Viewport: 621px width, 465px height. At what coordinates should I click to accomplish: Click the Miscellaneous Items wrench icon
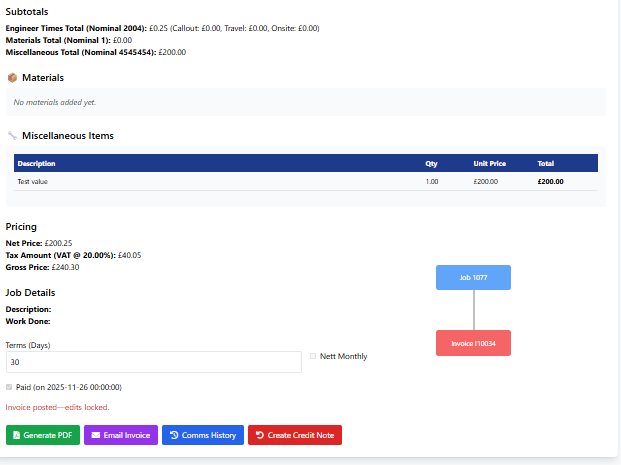pos(12,135)
